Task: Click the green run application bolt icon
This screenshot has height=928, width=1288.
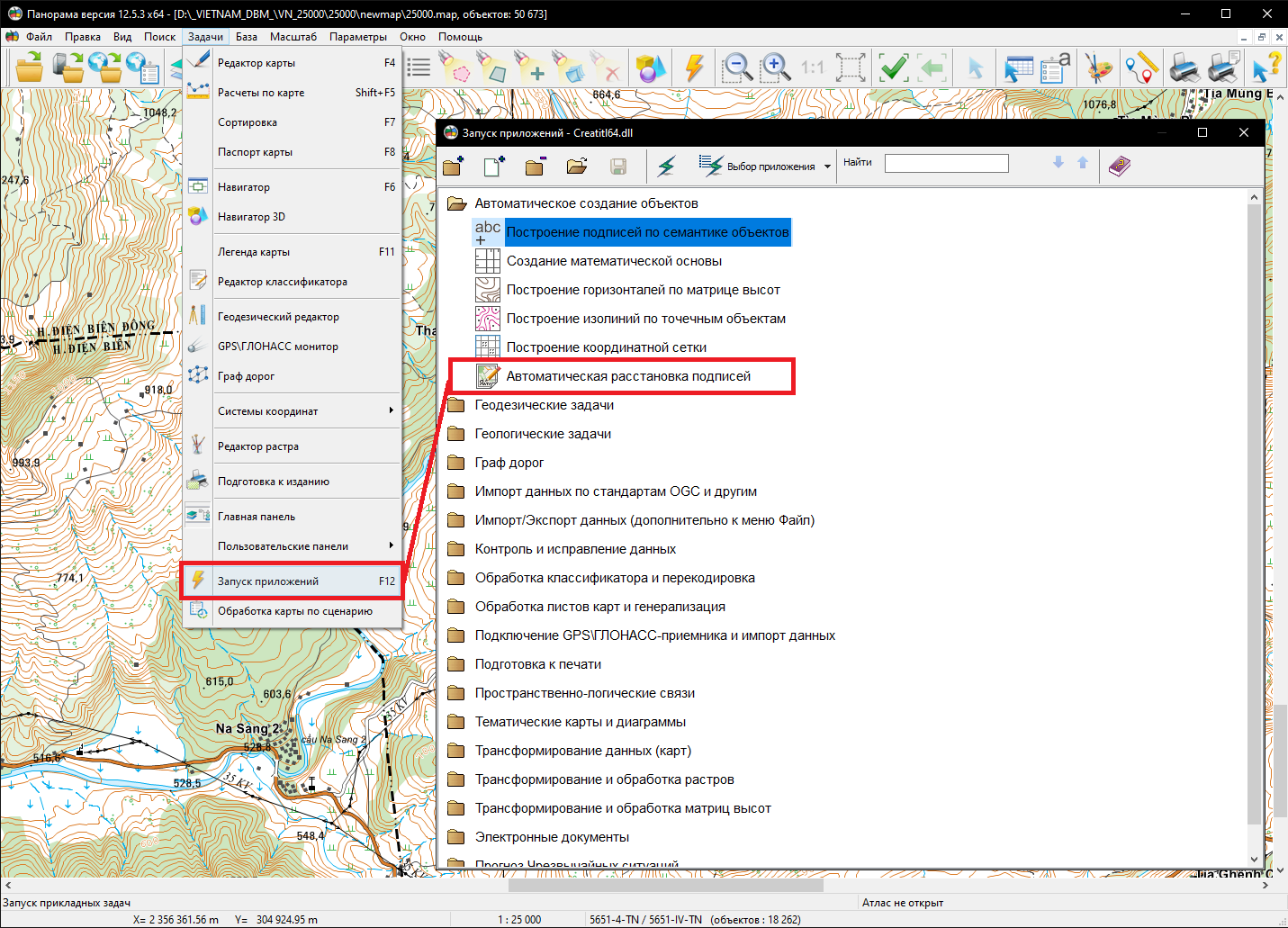Action: coord(667,166)
